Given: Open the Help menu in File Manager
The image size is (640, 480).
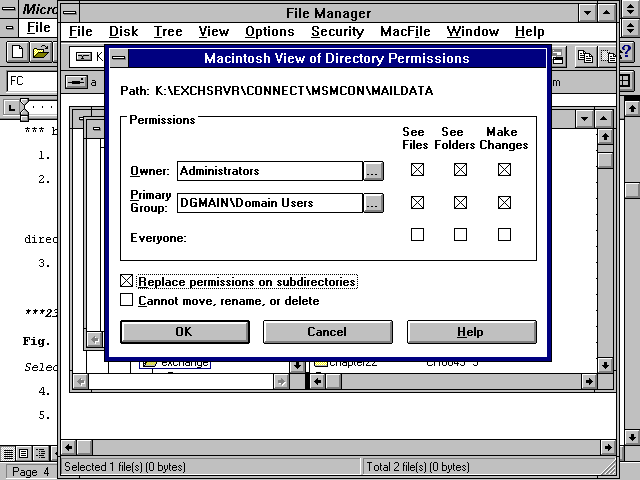Looking at the screenshot, I should tap(529, 31).
